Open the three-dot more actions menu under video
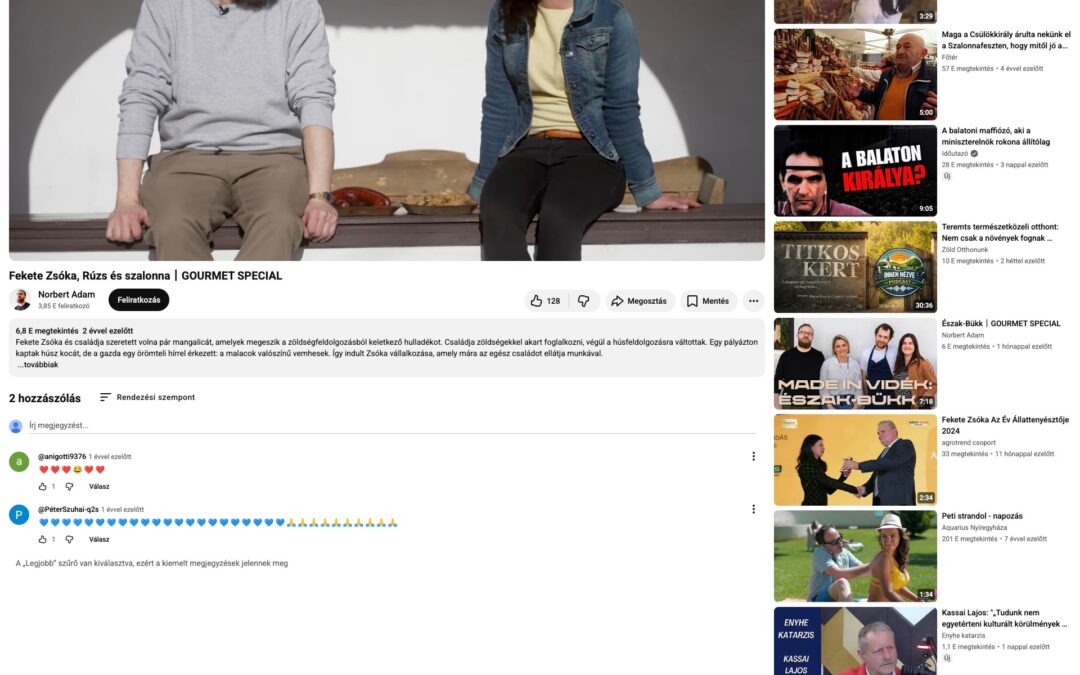This screenshot has height=675, width=1080. 754,301
